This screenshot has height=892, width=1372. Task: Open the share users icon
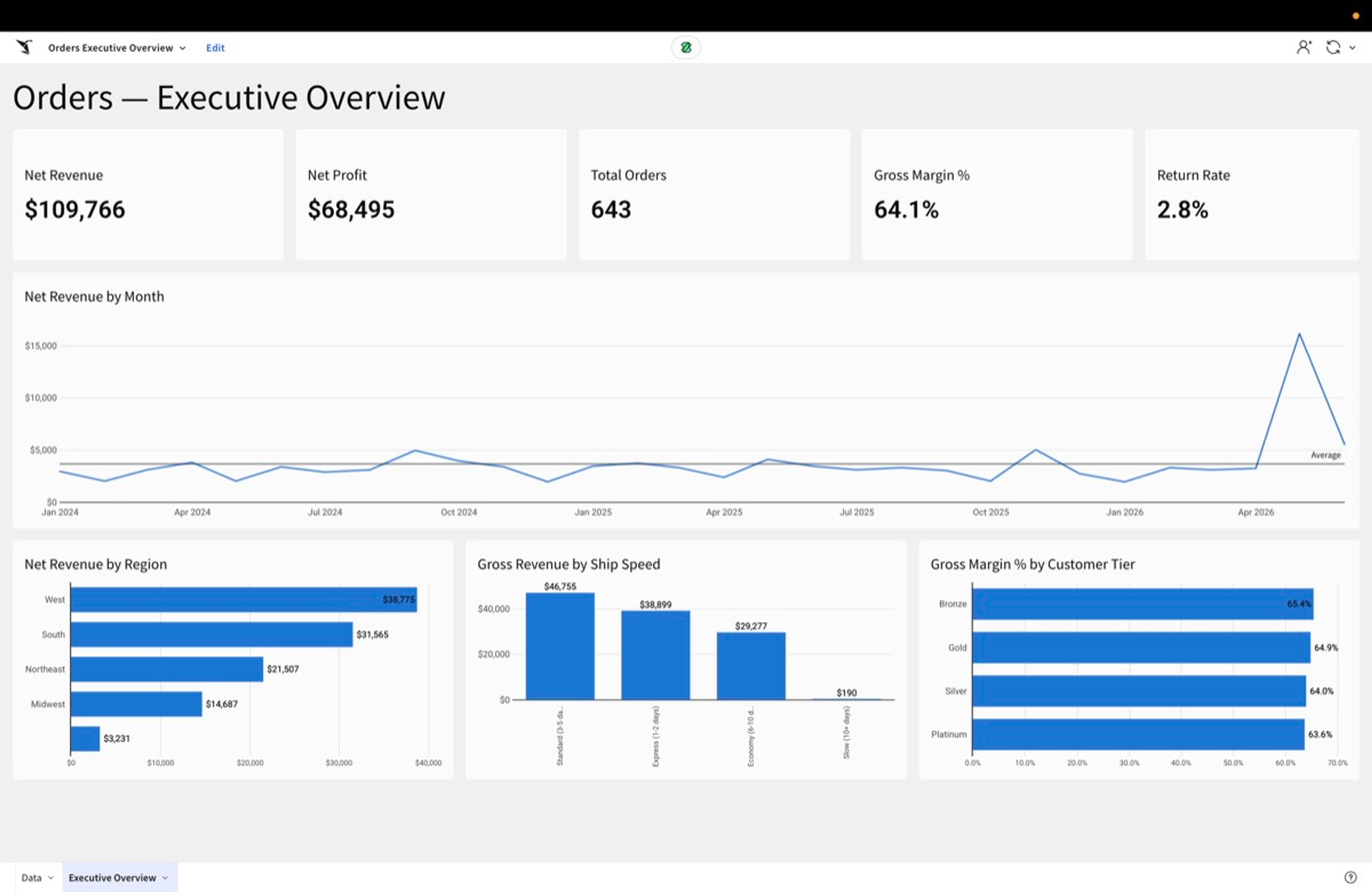coord(1303,47)
